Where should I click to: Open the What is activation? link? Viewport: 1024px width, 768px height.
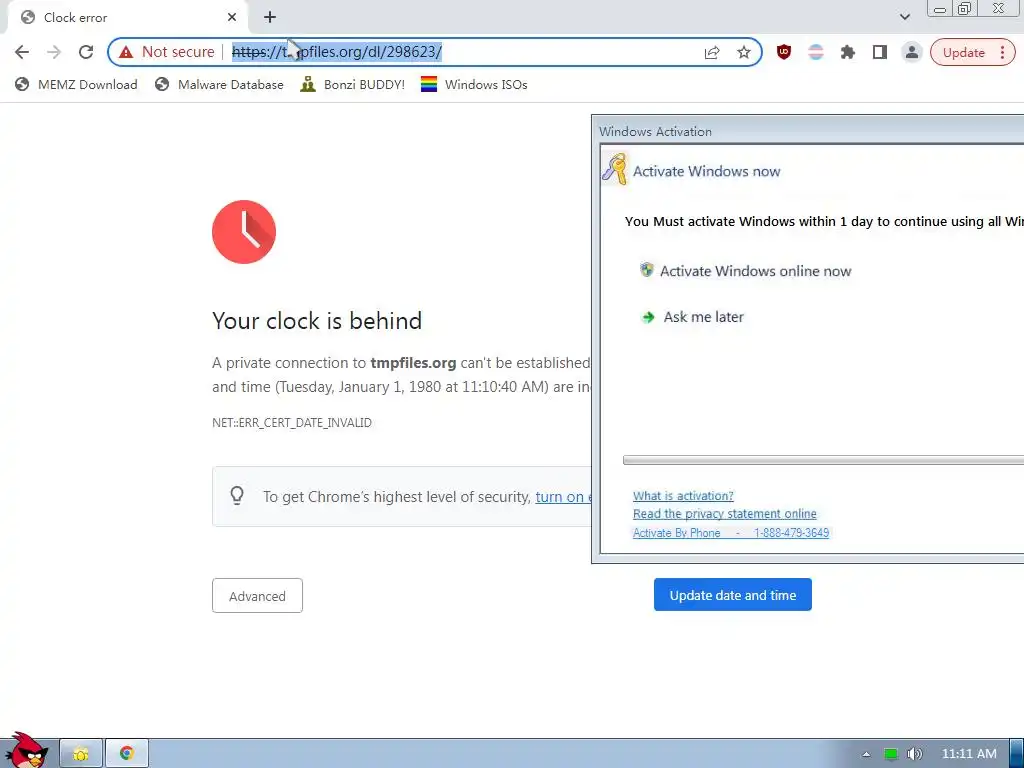tap(683, 496)
